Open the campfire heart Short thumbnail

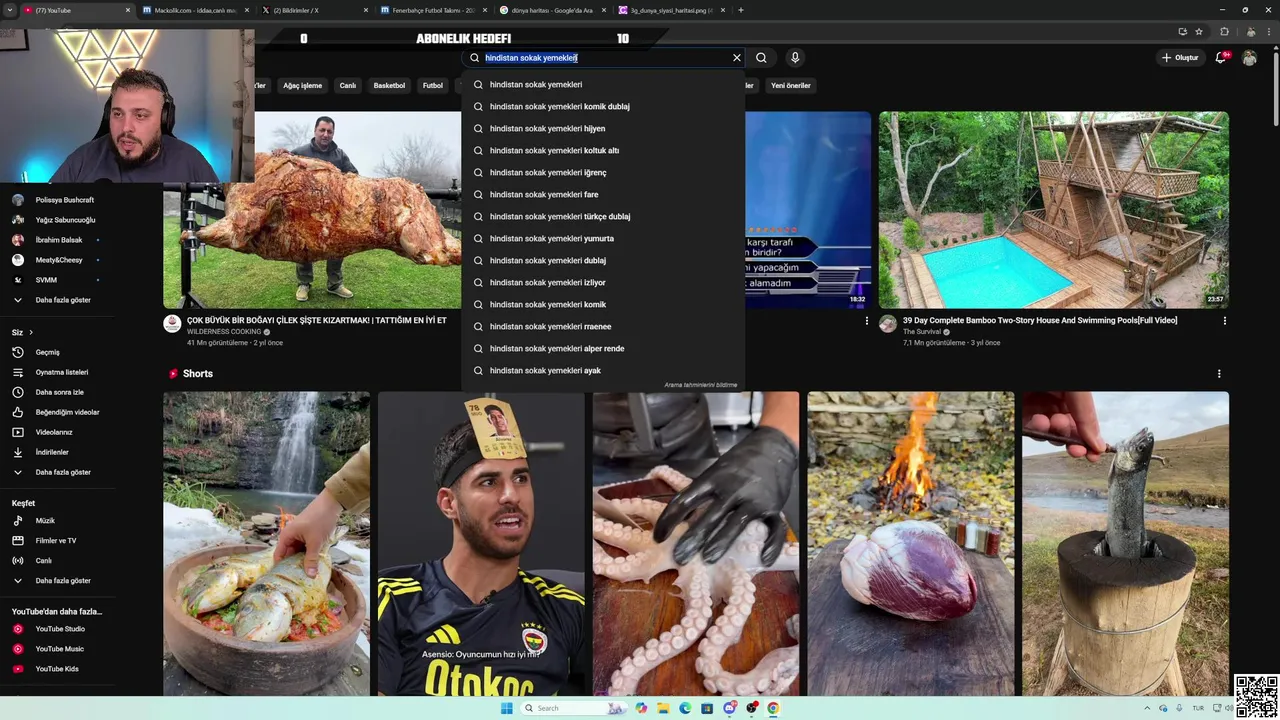[911, 544]
